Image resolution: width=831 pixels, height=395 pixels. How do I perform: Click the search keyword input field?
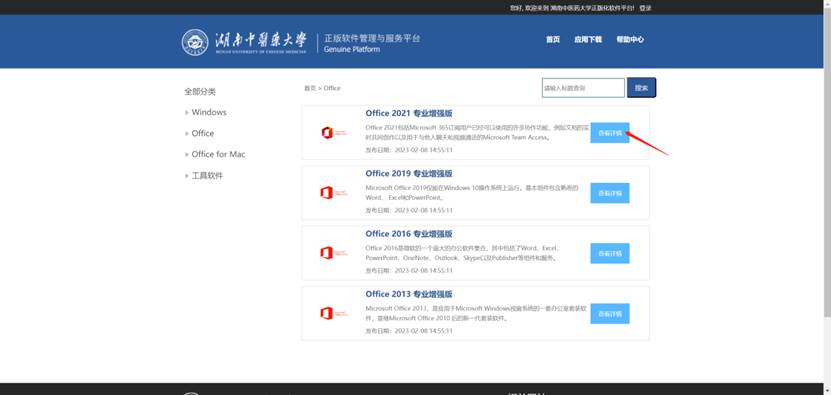coord(583,88)
